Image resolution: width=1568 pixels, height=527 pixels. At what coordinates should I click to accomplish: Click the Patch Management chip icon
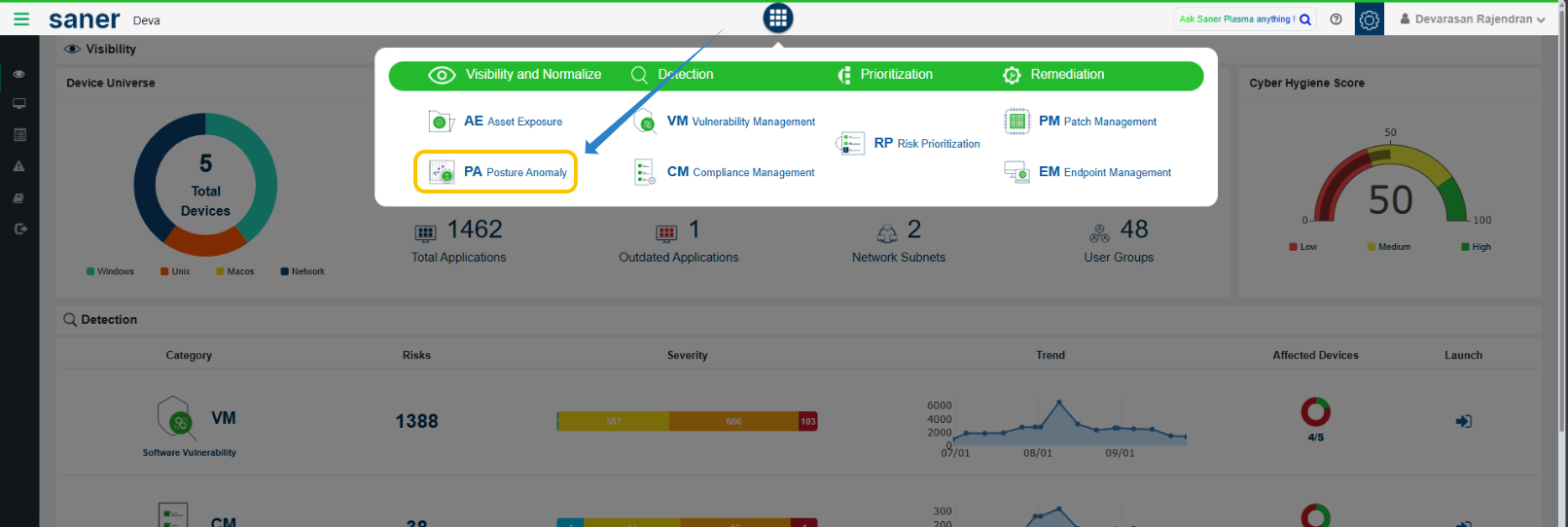pyautogui.click(x=1016, y=122)
